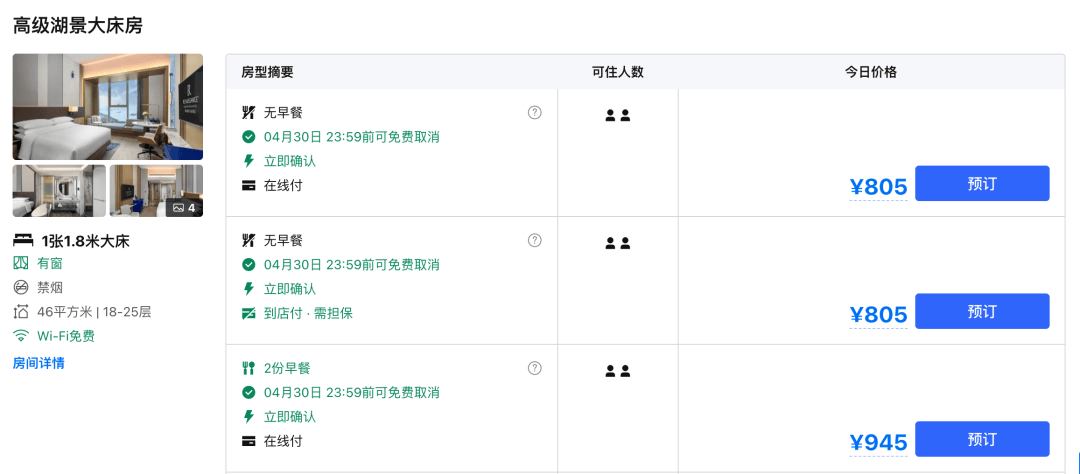Viewport: 1080px width, 474px height.
Task: Click the ¥945 price for details
Action: (x=878, y=443)
